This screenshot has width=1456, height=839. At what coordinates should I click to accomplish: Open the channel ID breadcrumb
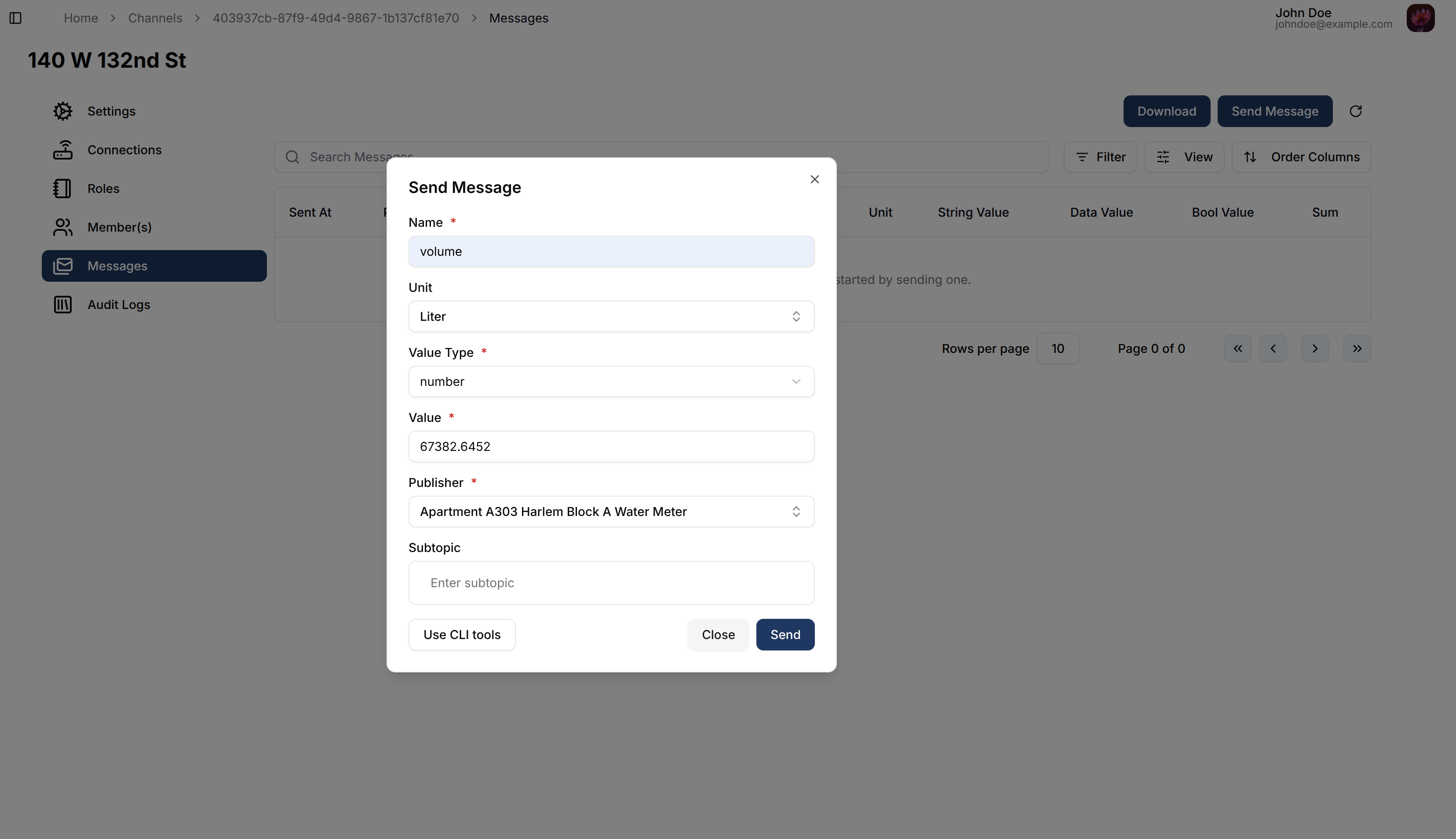(336, 18)
